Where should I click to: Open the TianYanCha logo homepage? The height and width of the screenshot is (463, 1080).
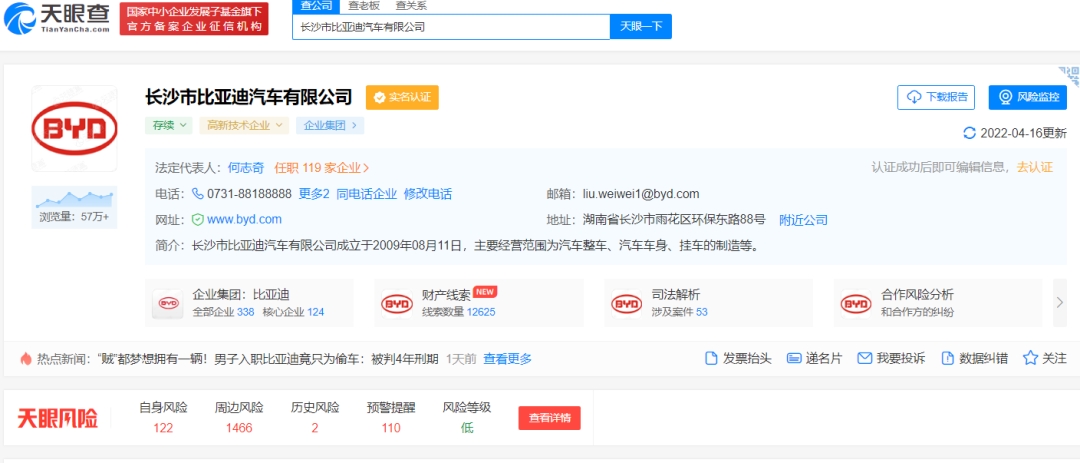click(56, 19)
